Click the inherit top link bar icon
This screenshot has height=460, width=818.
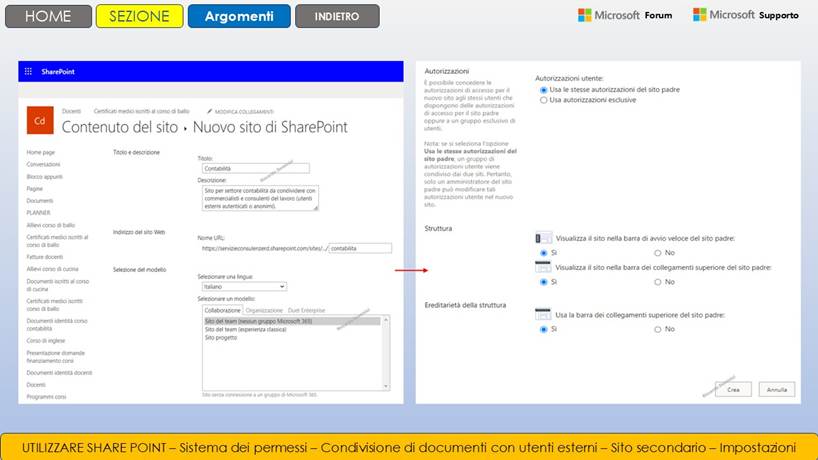point(543,314)
